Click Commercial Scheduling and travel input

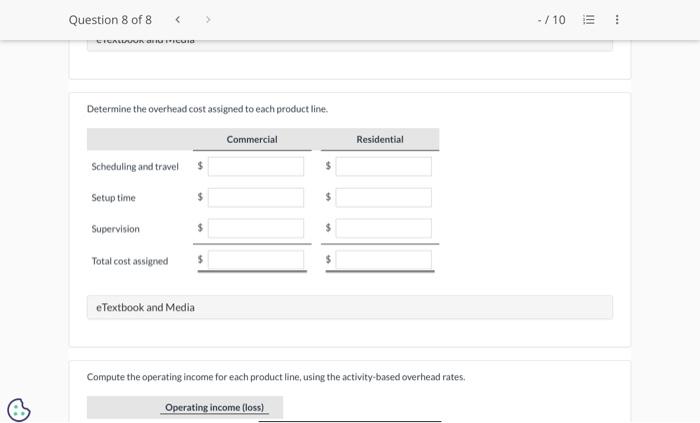click(256, 166)
